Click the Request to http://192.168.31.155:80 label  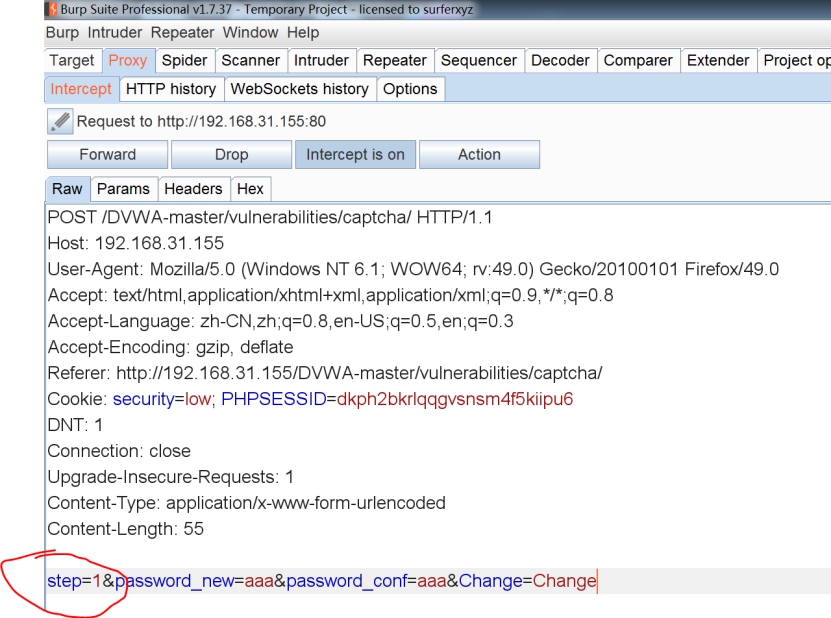point(201,121)
